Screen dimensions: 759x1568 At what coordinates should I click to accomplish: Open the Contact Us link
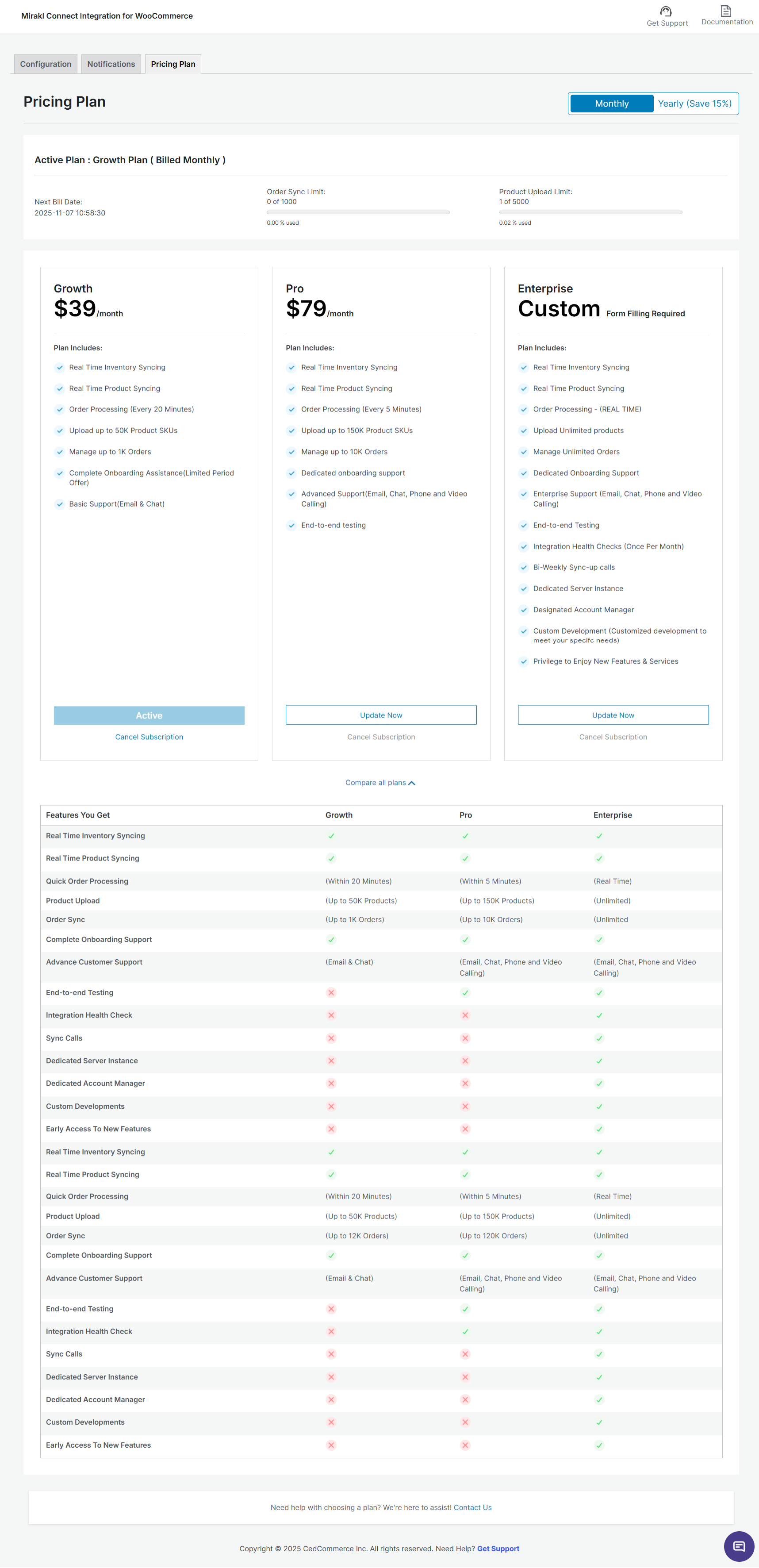click(472, 1508)
